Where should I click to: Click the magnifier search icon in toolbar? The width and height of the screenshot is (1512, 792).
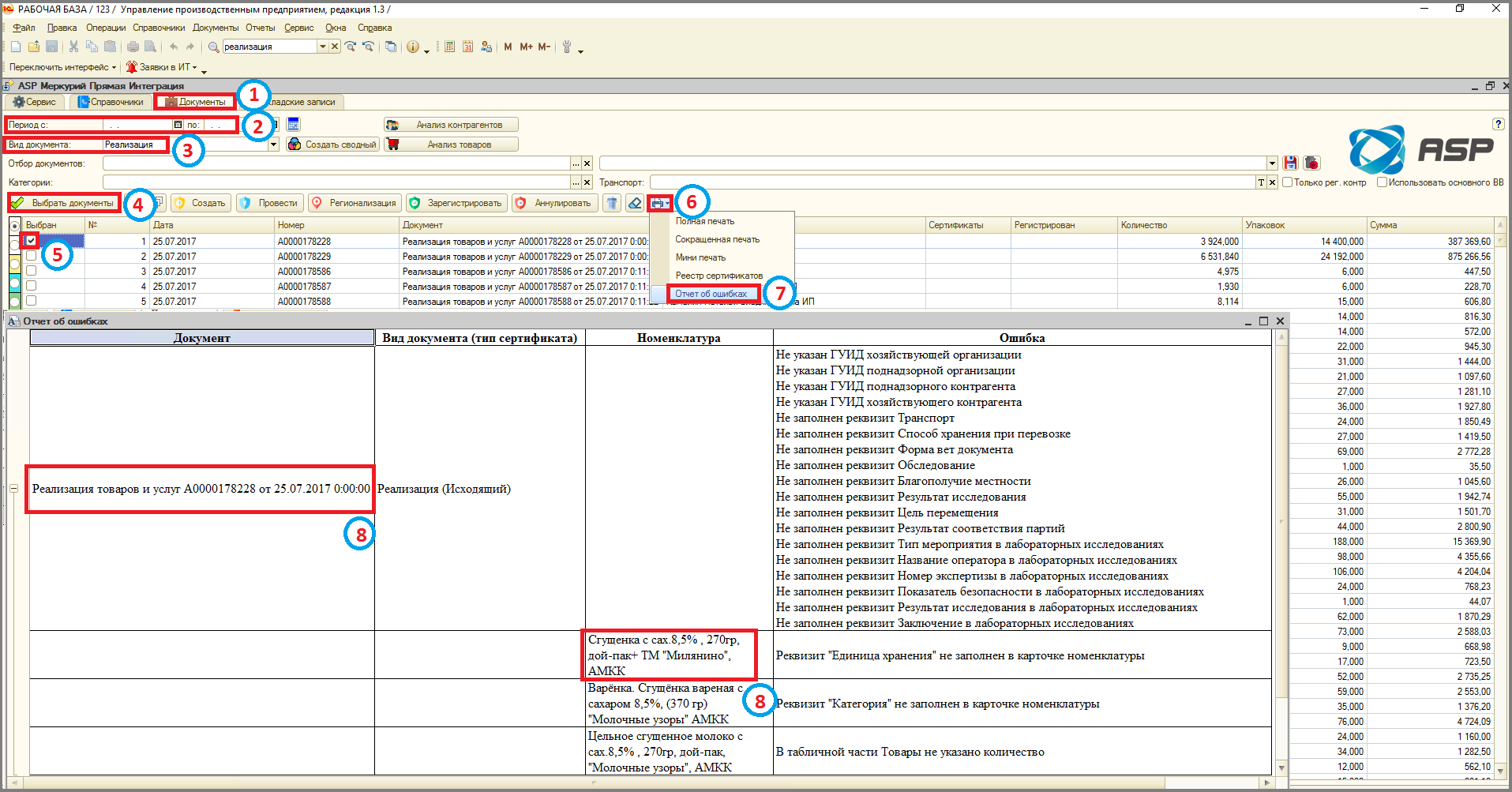[213, 47]
